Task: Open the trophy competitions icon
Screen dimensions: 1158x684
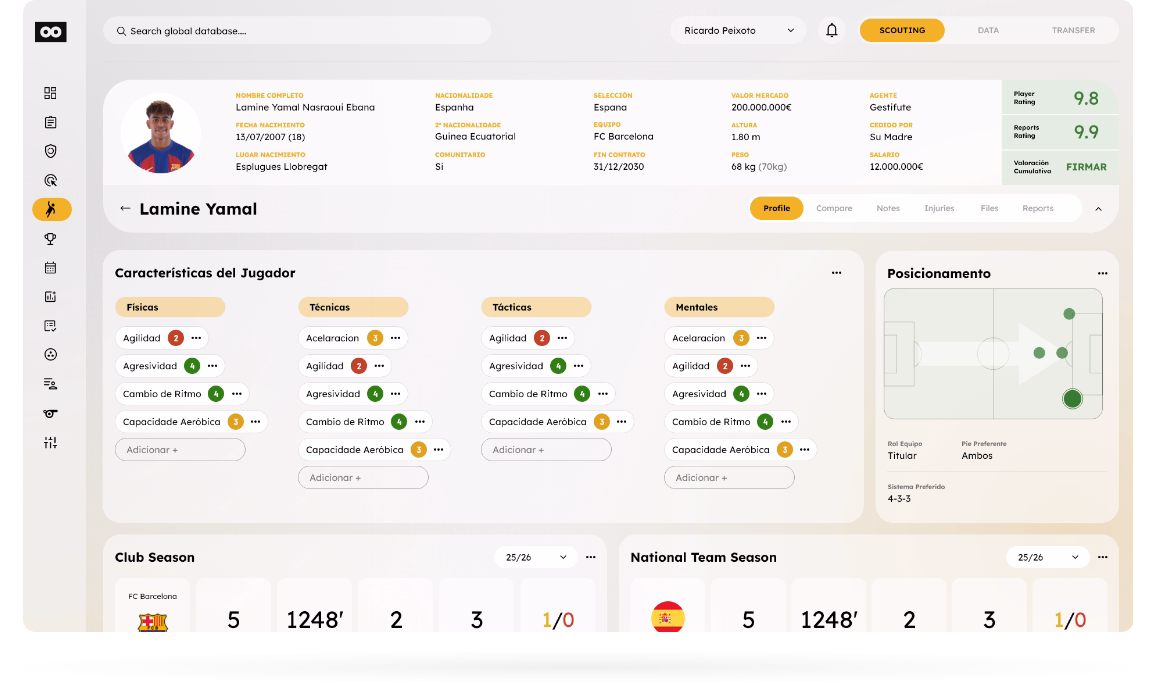Action: point(50,238)
